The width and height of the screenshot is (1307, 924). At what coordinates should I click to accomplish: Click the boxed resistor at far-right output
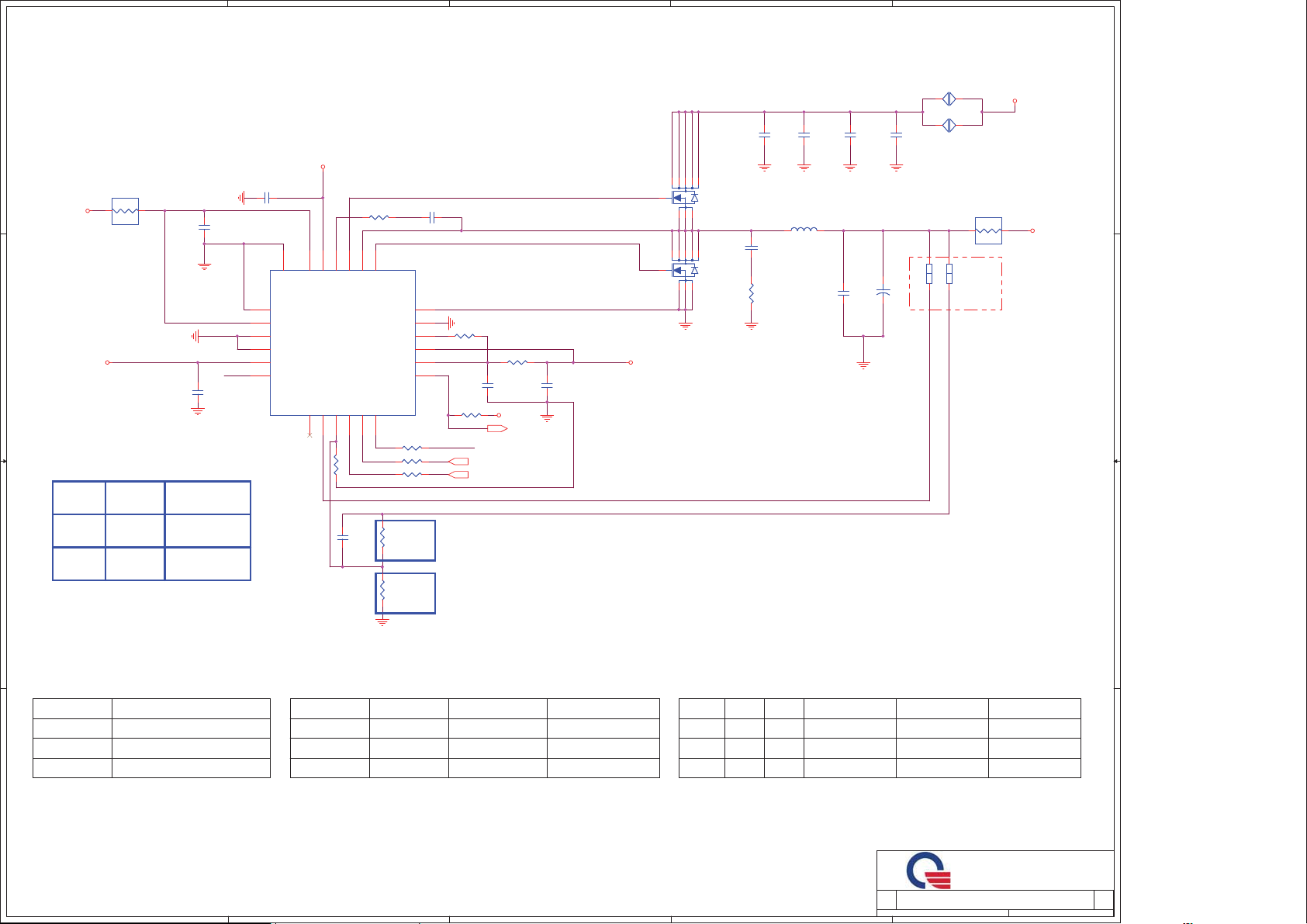pyautogui.click(x=988, y=230)
